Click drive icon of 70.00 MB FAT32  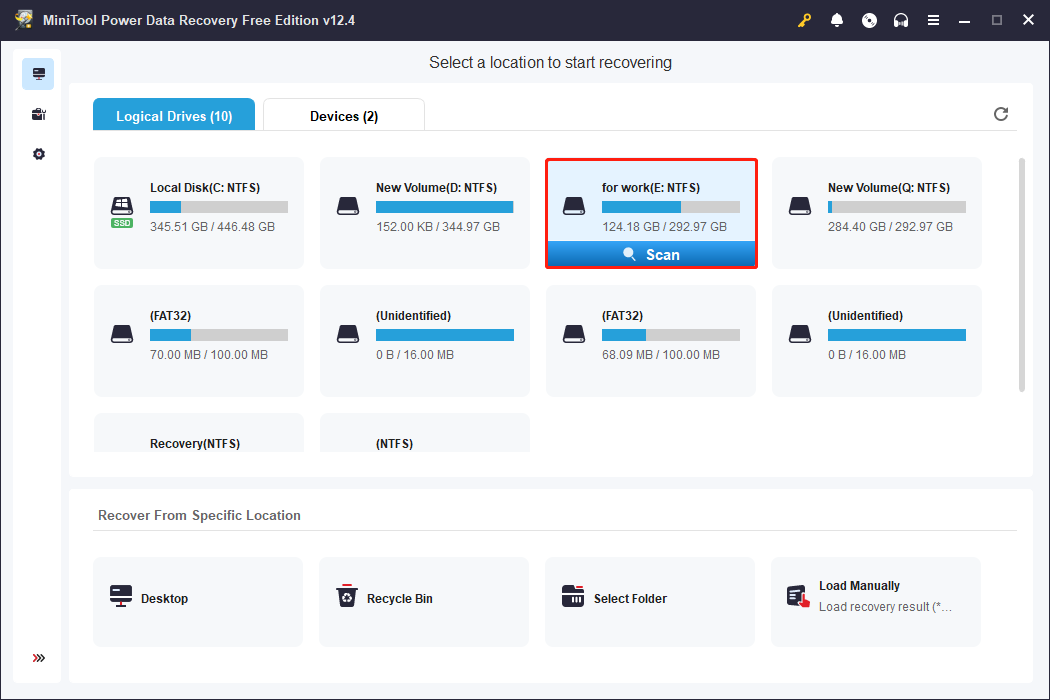point(122,334)
